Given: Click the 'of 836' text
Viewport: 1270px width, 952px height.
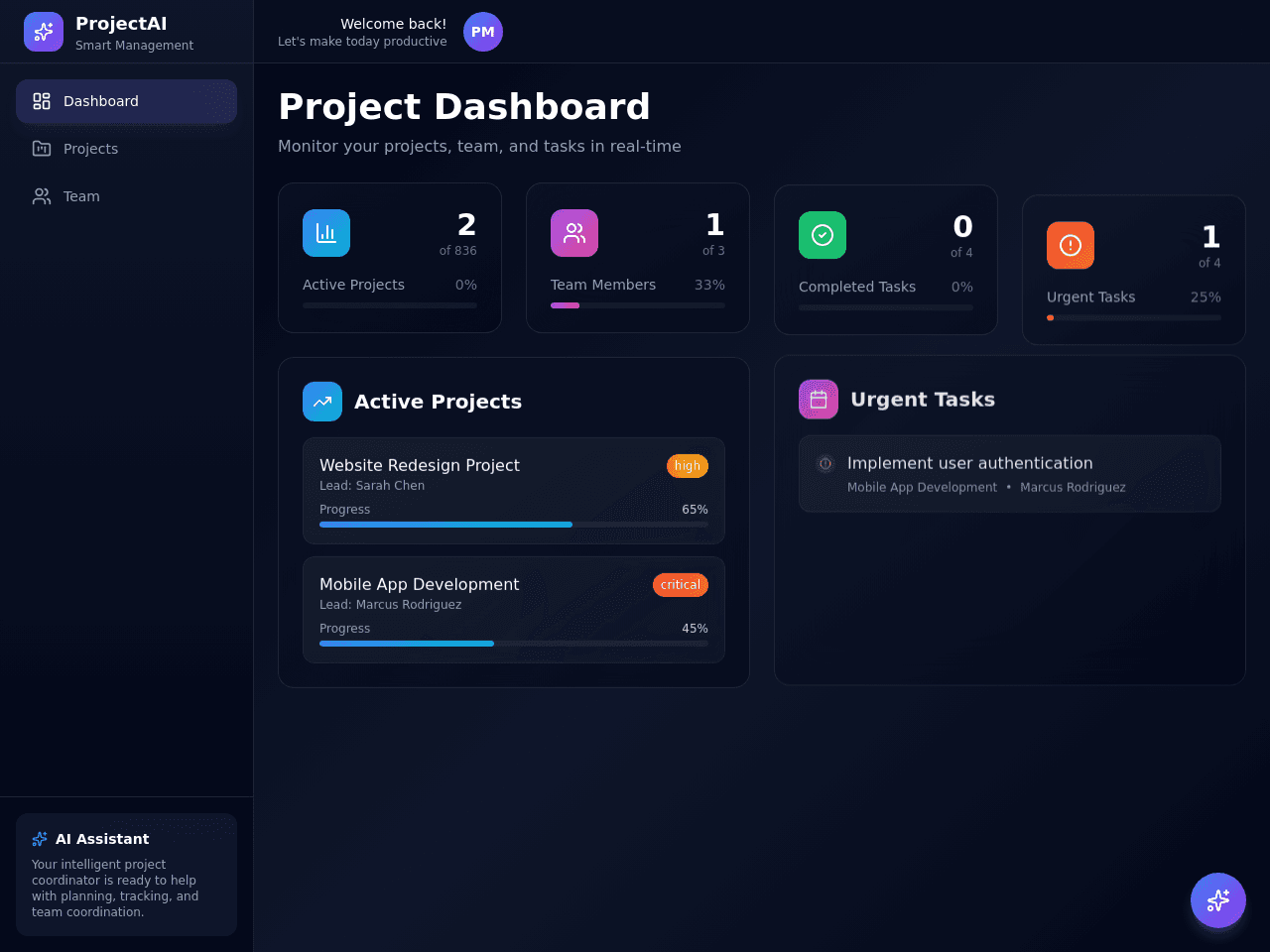Looking at the screenshot, I should click(x=458, y=251).
